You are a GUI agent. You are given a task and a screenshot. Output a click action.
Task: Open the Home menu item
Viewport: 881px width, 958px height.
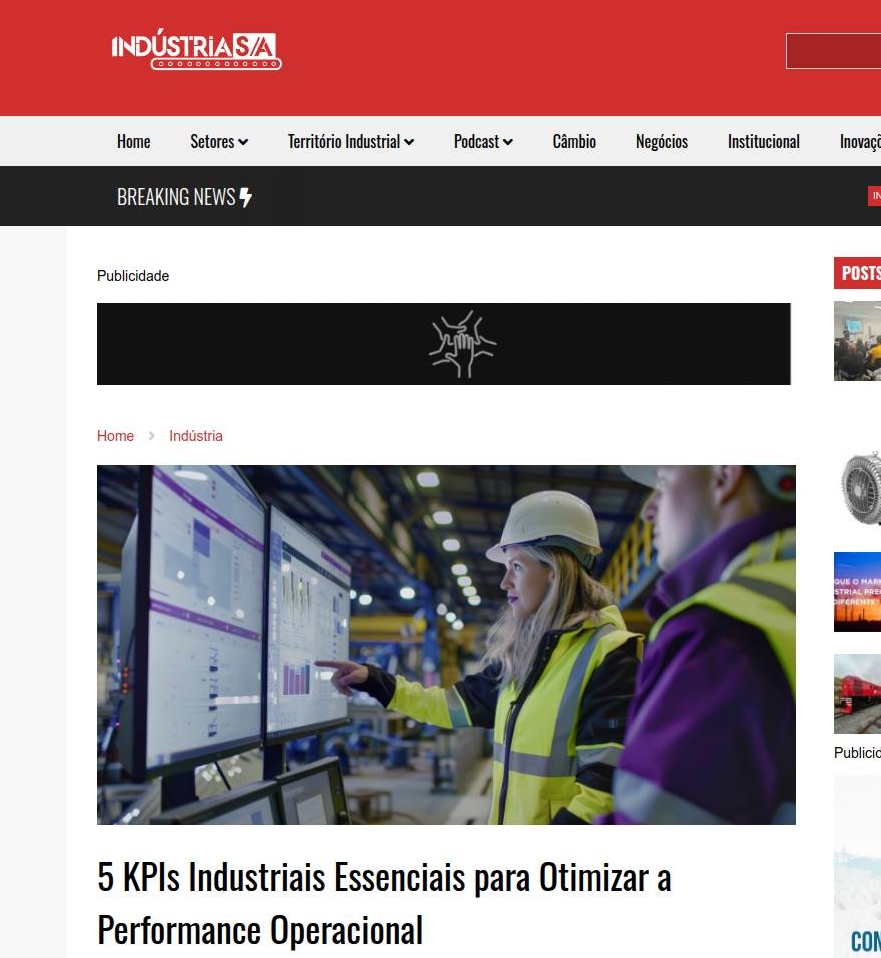[133, 142]
